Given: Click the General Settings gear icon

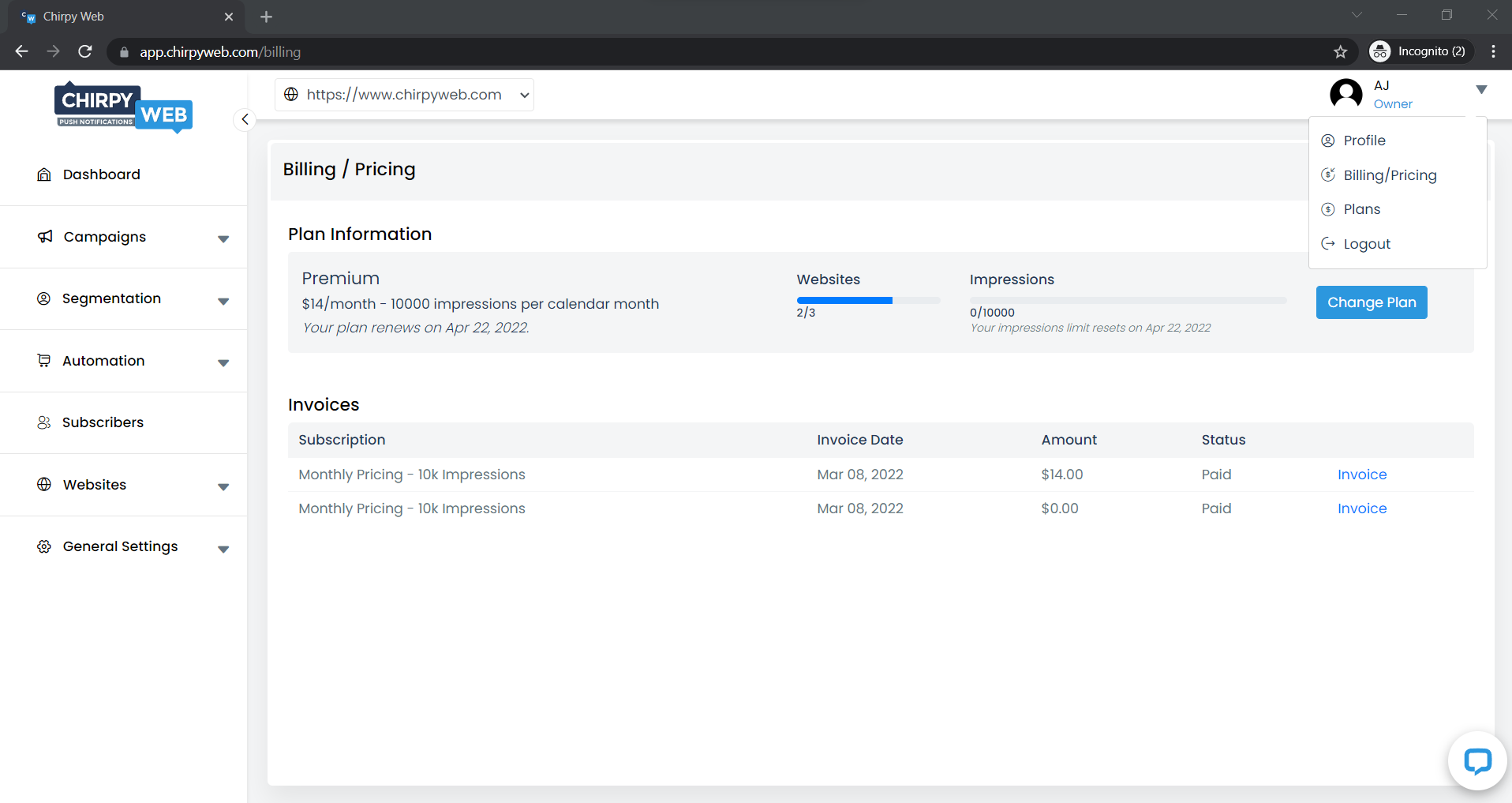Looking at the screenshot, I should 44,546.
